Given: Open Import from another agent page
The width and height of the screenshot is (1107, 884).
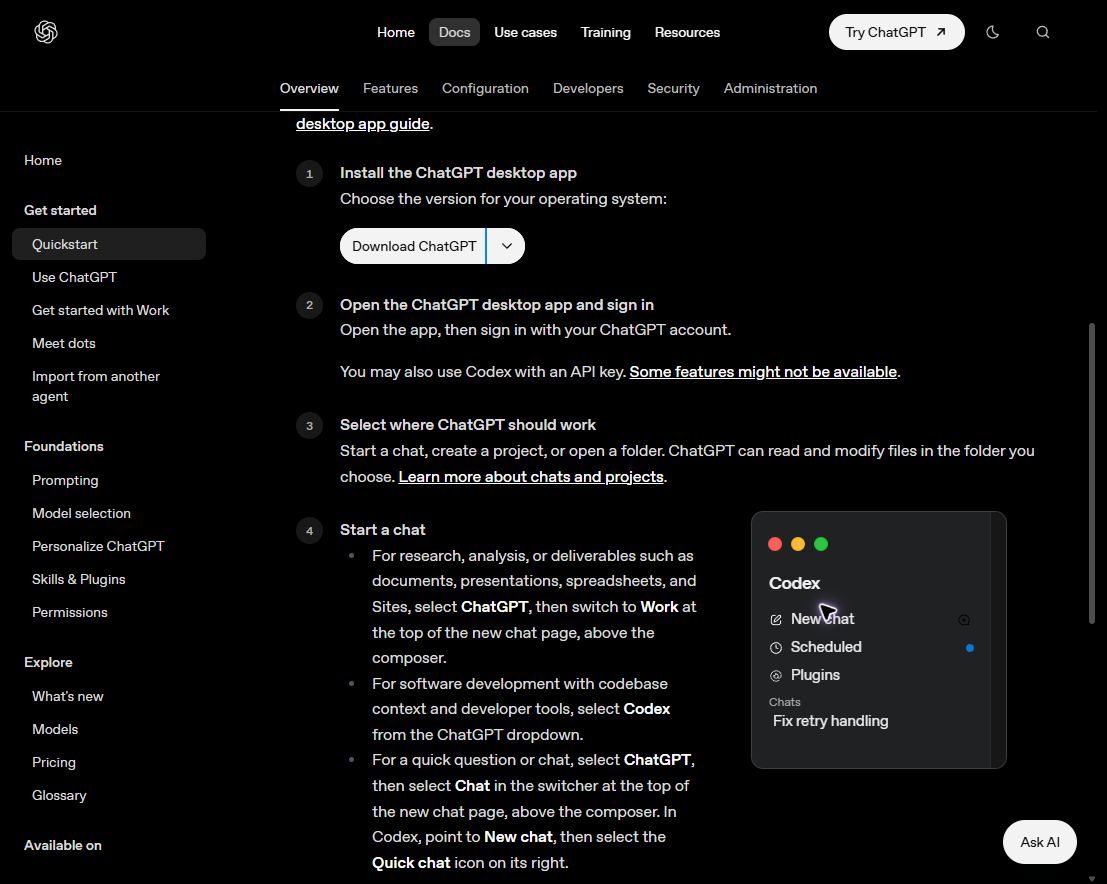Looking at the screenshot, I should [x=96, y=386].
